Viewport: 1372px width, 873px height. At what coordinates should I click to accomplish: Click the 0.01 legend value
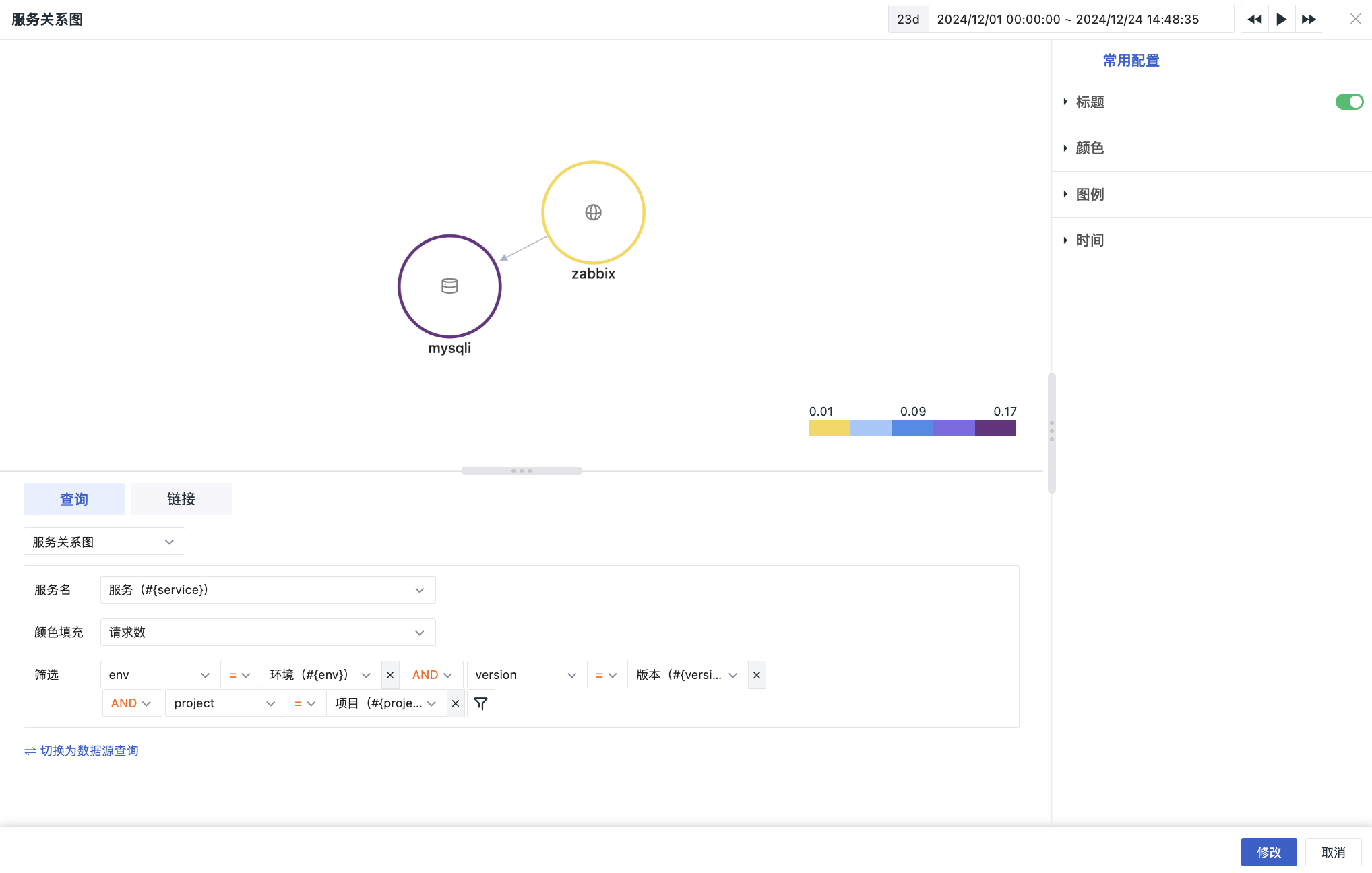[821, 412]
